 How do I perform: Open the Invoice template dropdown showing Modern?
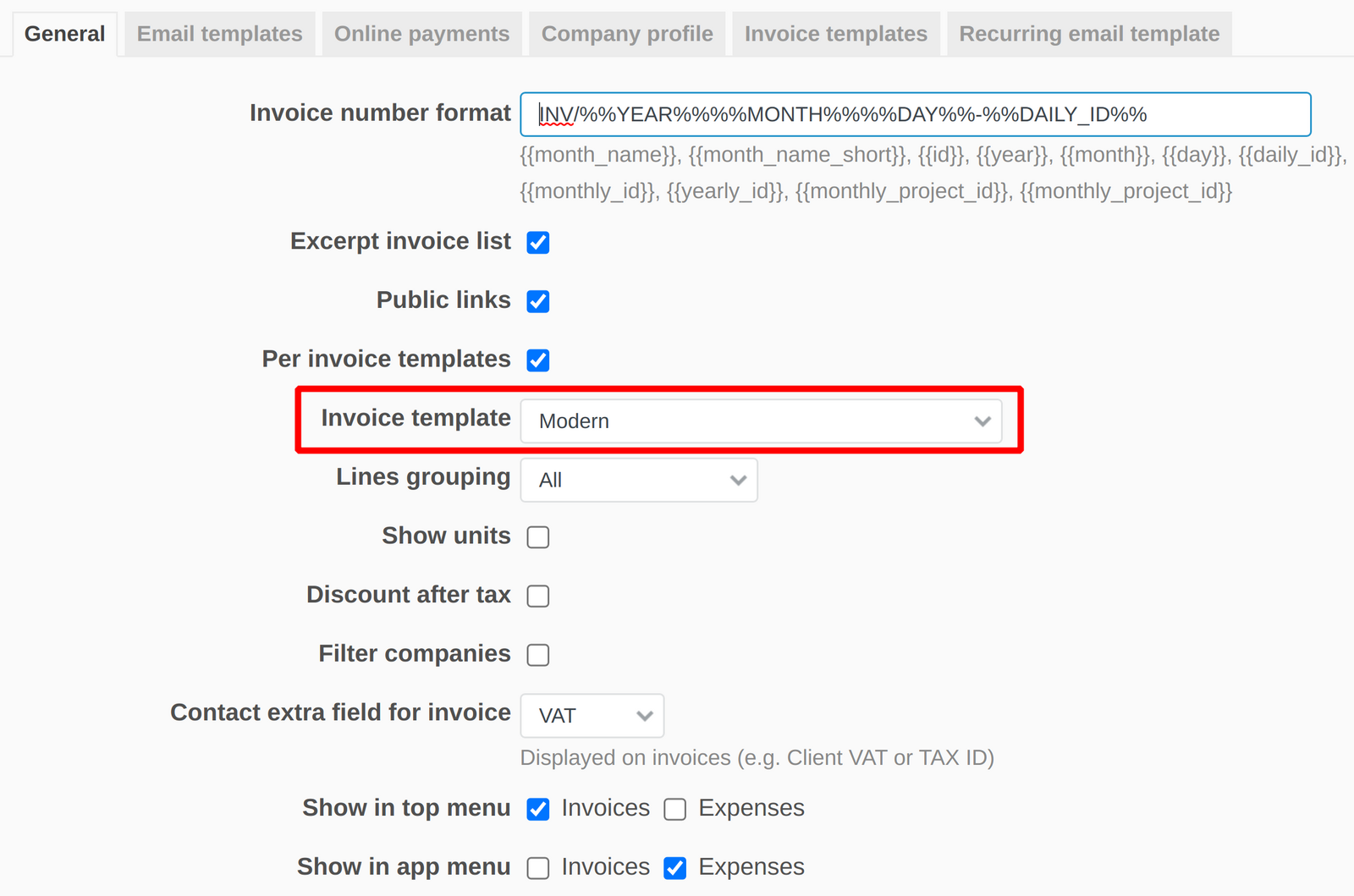(760, 421)
